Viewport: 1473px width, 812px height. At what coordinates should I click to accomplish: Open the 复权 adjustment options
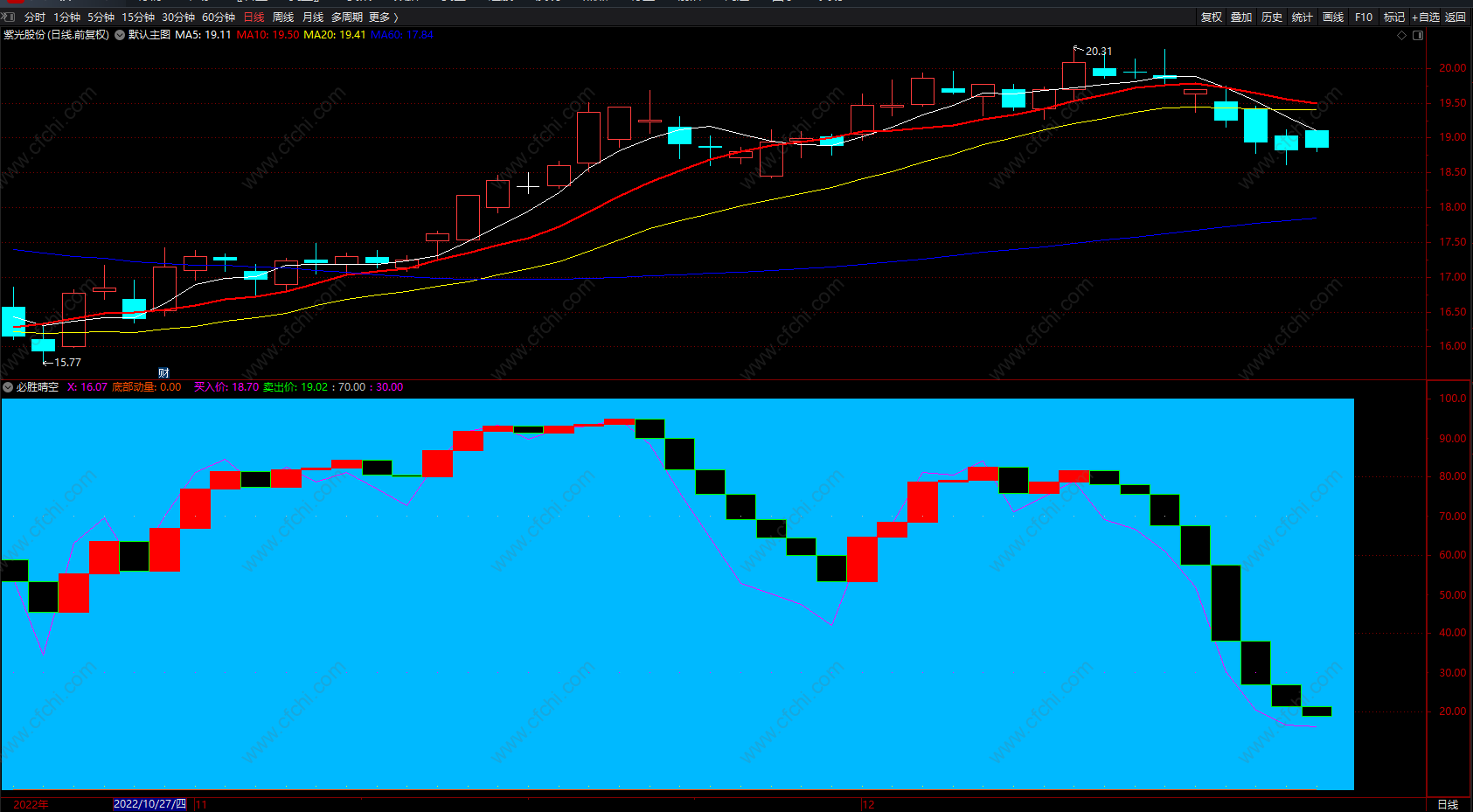(x=1212, y=17)
